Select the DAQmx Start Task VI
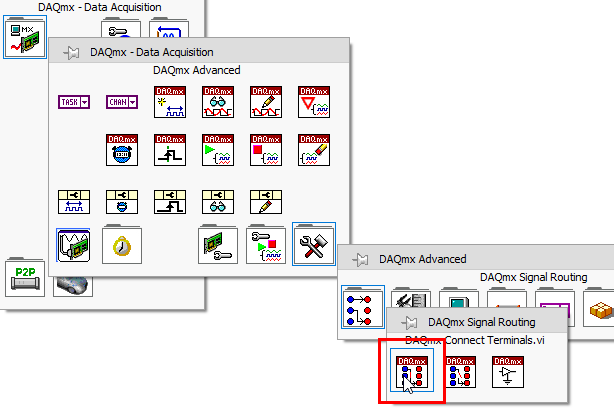The image size is (614, 418). point(218,150)
